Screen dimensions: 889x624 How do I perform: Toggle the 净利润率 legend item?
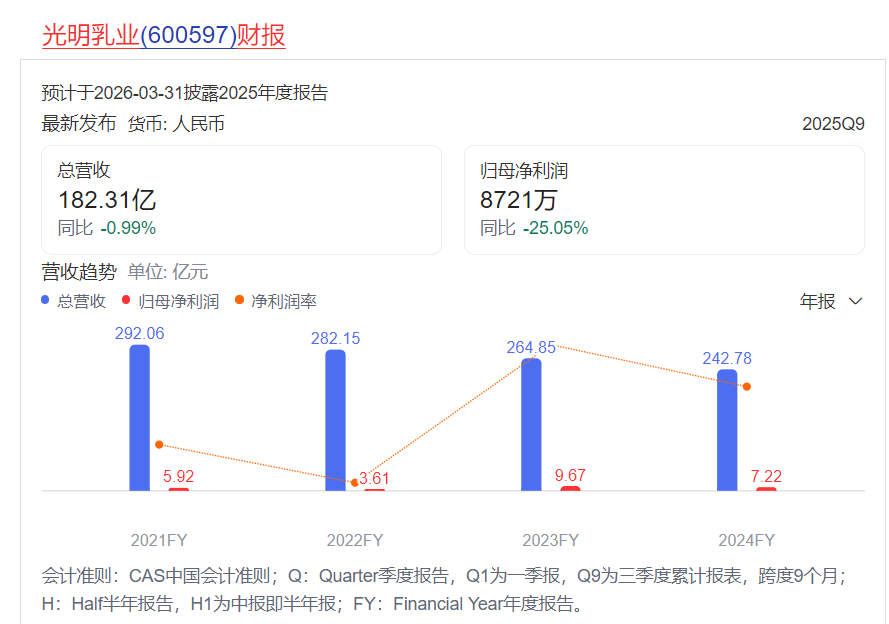276,301
